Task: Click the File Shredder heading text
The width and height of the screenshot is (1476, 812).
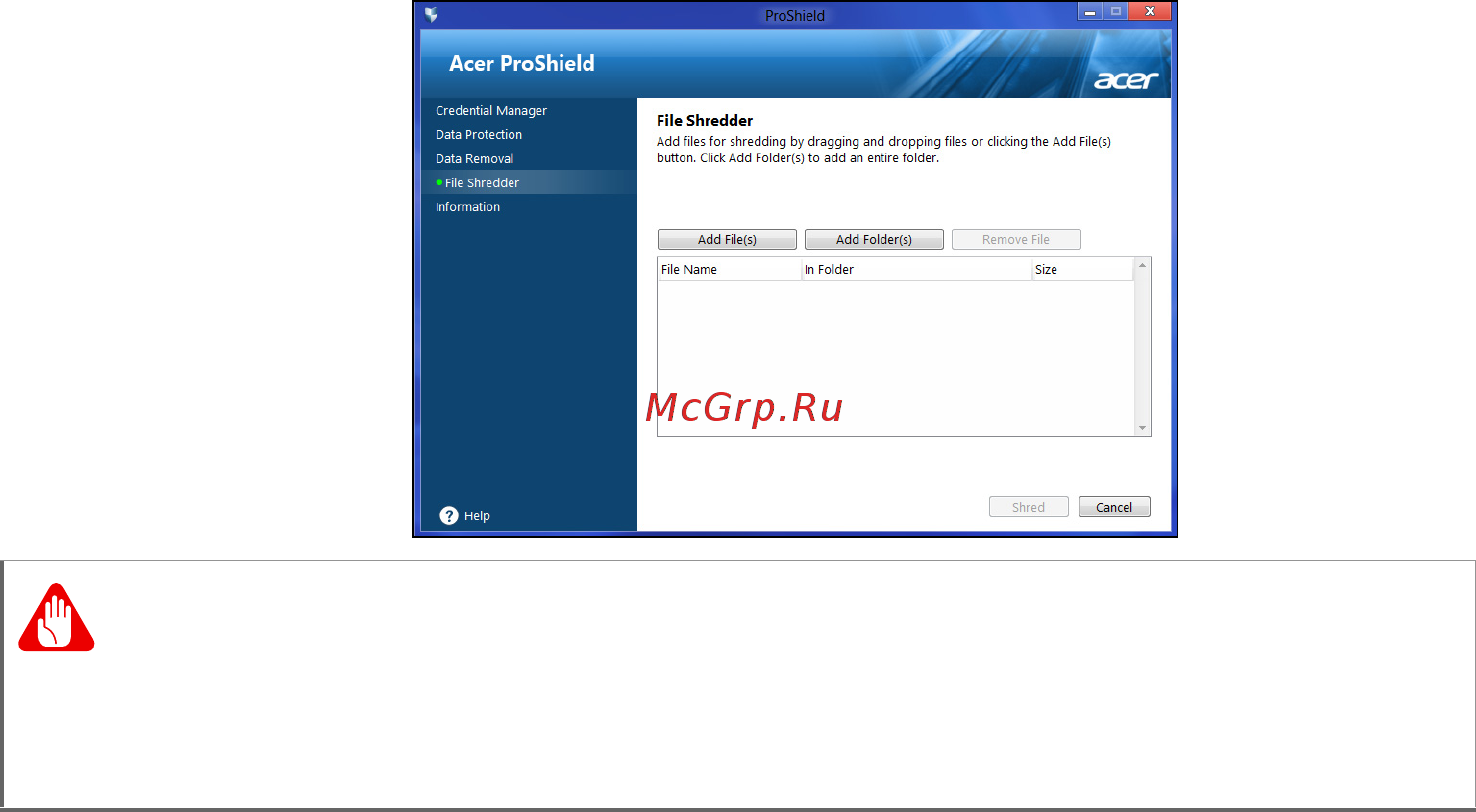Action: coord(705,121)
